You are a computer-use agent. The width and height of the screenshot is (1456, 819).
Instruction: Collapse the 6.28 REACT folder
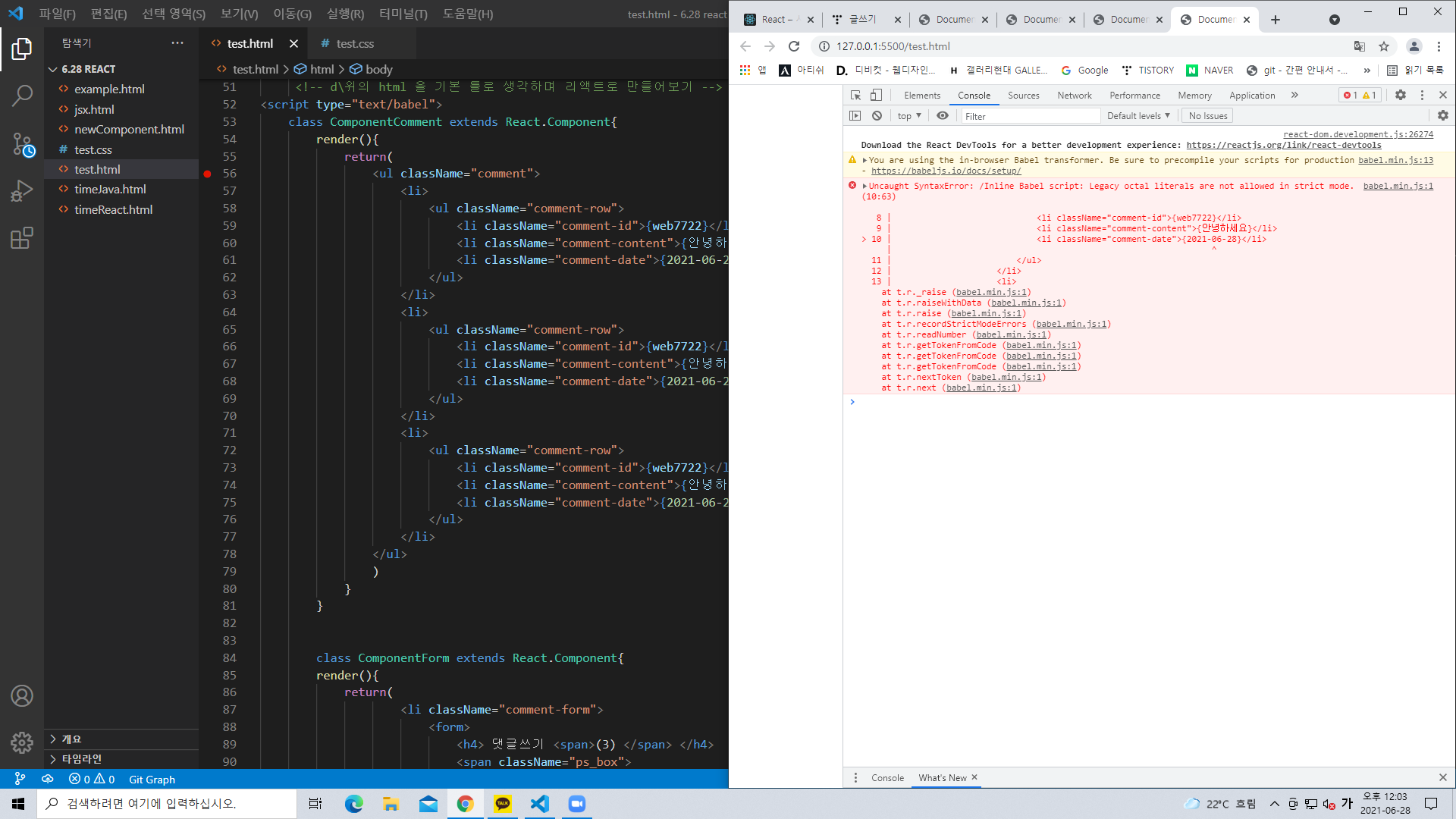click(52, 69)
